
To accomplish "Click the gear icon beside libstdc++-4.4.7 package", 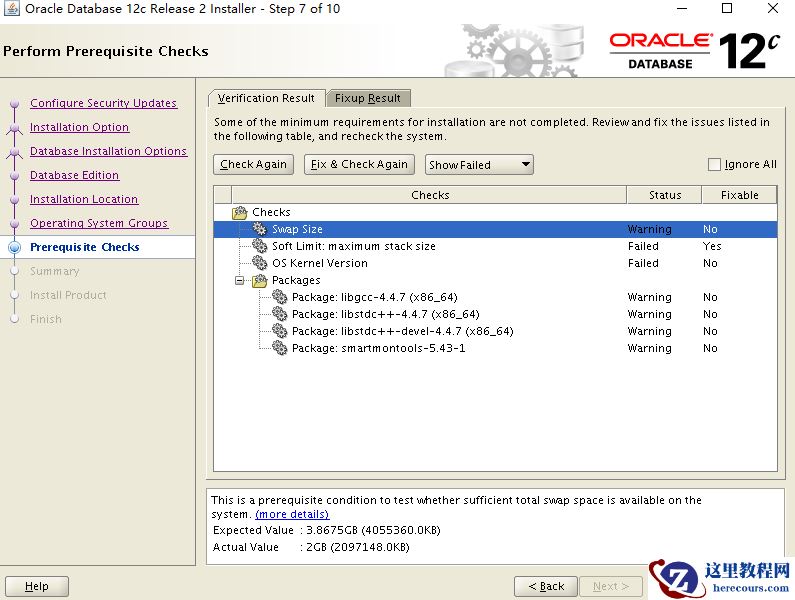I will click(279, 314).
